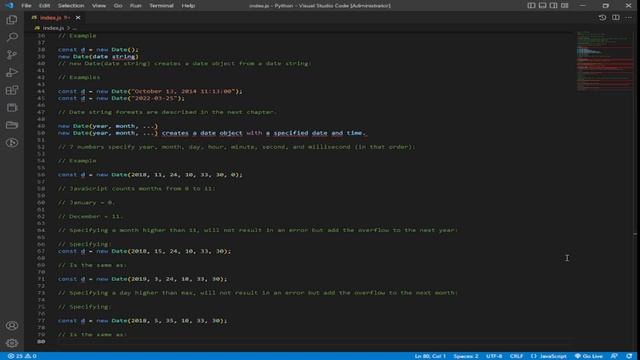Toggle secondary side bar layout icon

pos(553,5)
